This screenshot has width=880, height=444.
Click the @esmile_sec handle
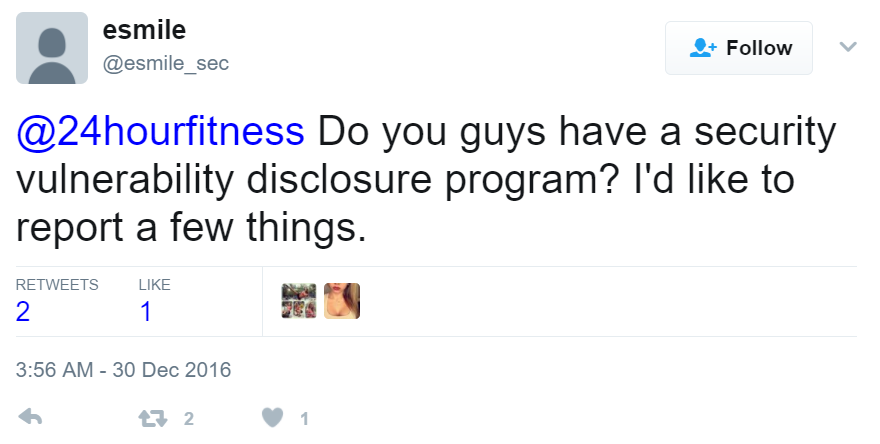166,63
